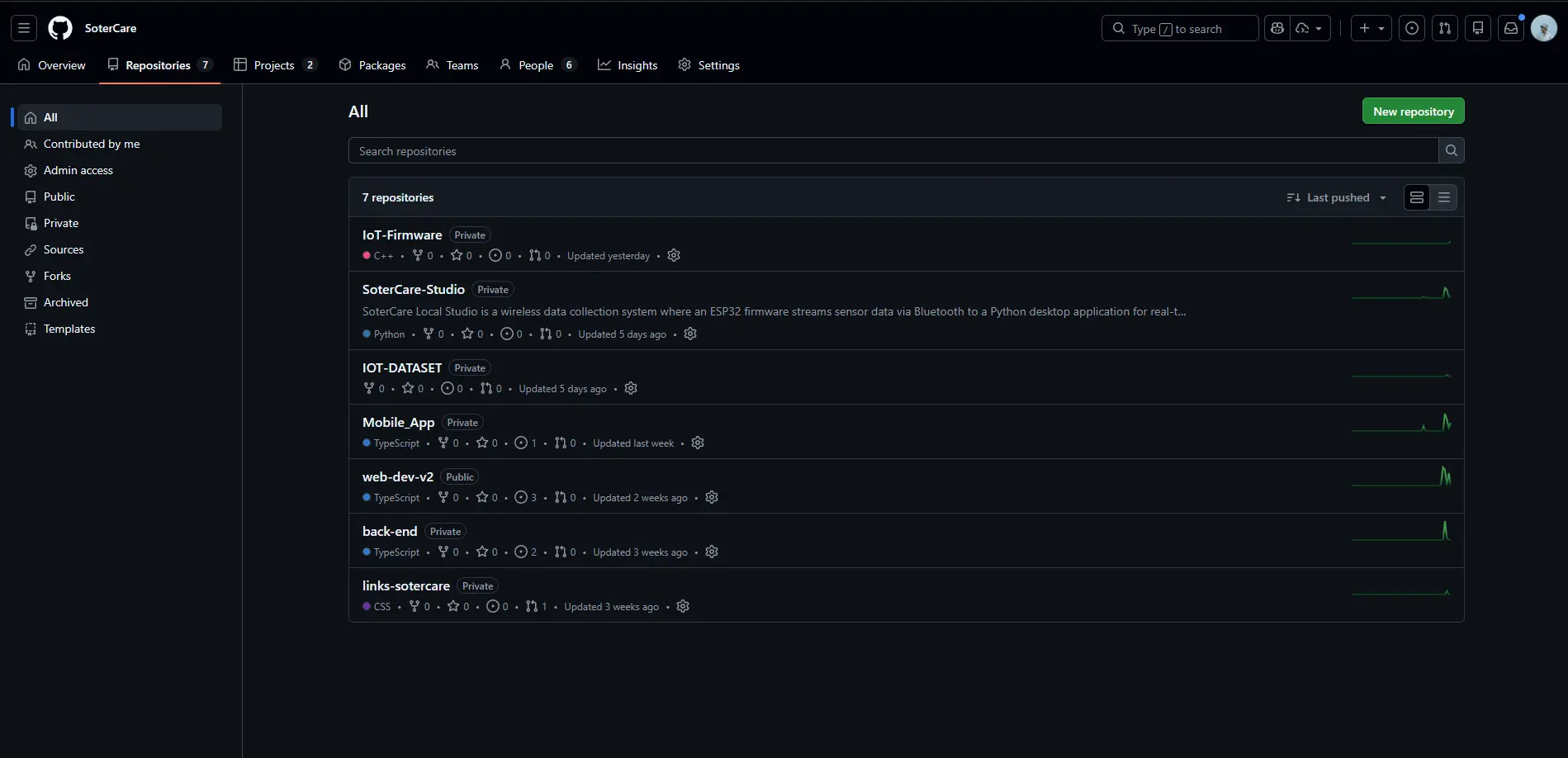Screen dimensions: 1568x758
Task: Open the user avatar menu
Action: click(1543, 28)
